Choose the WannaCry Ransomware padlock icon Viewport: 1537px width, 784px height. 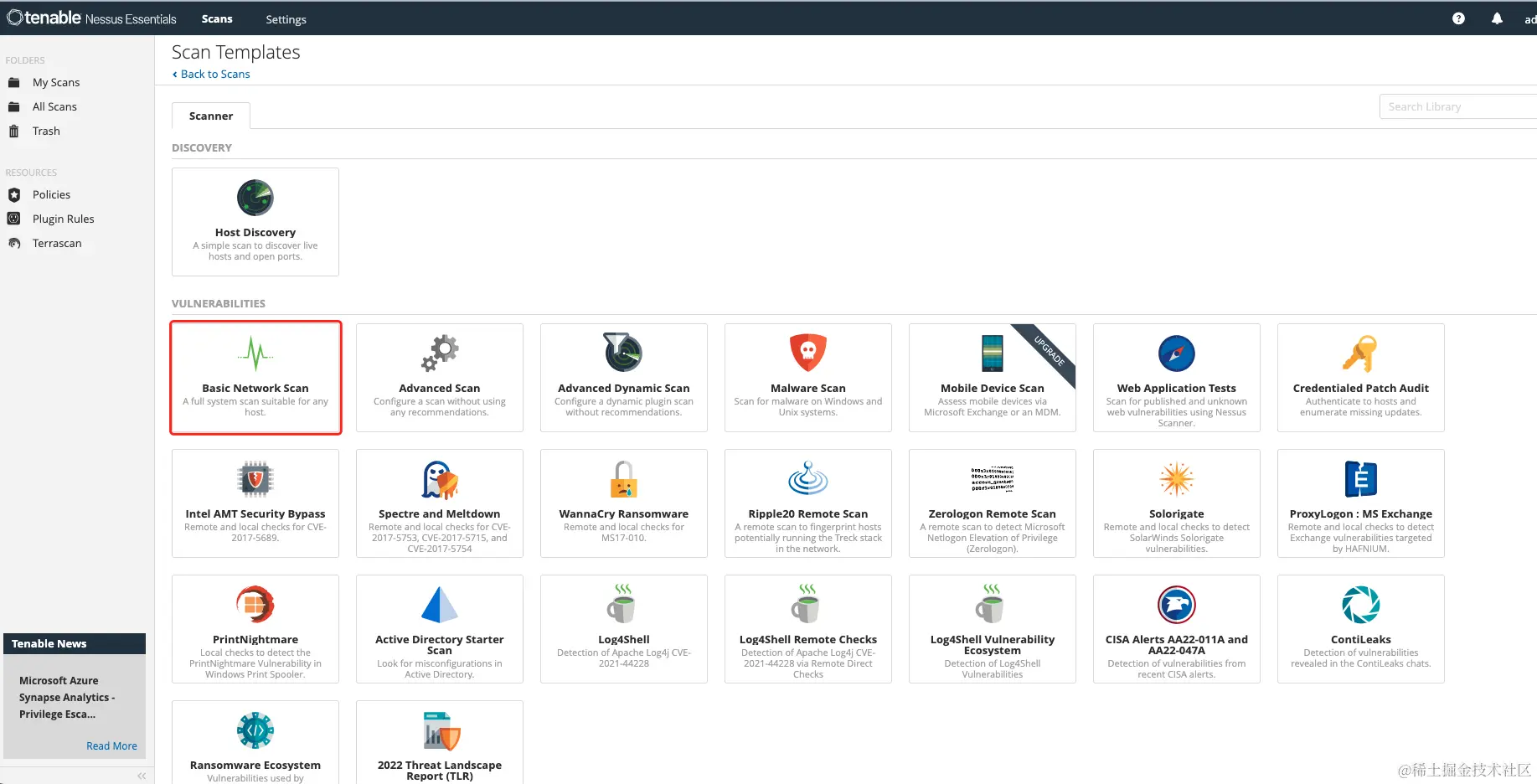624,479
